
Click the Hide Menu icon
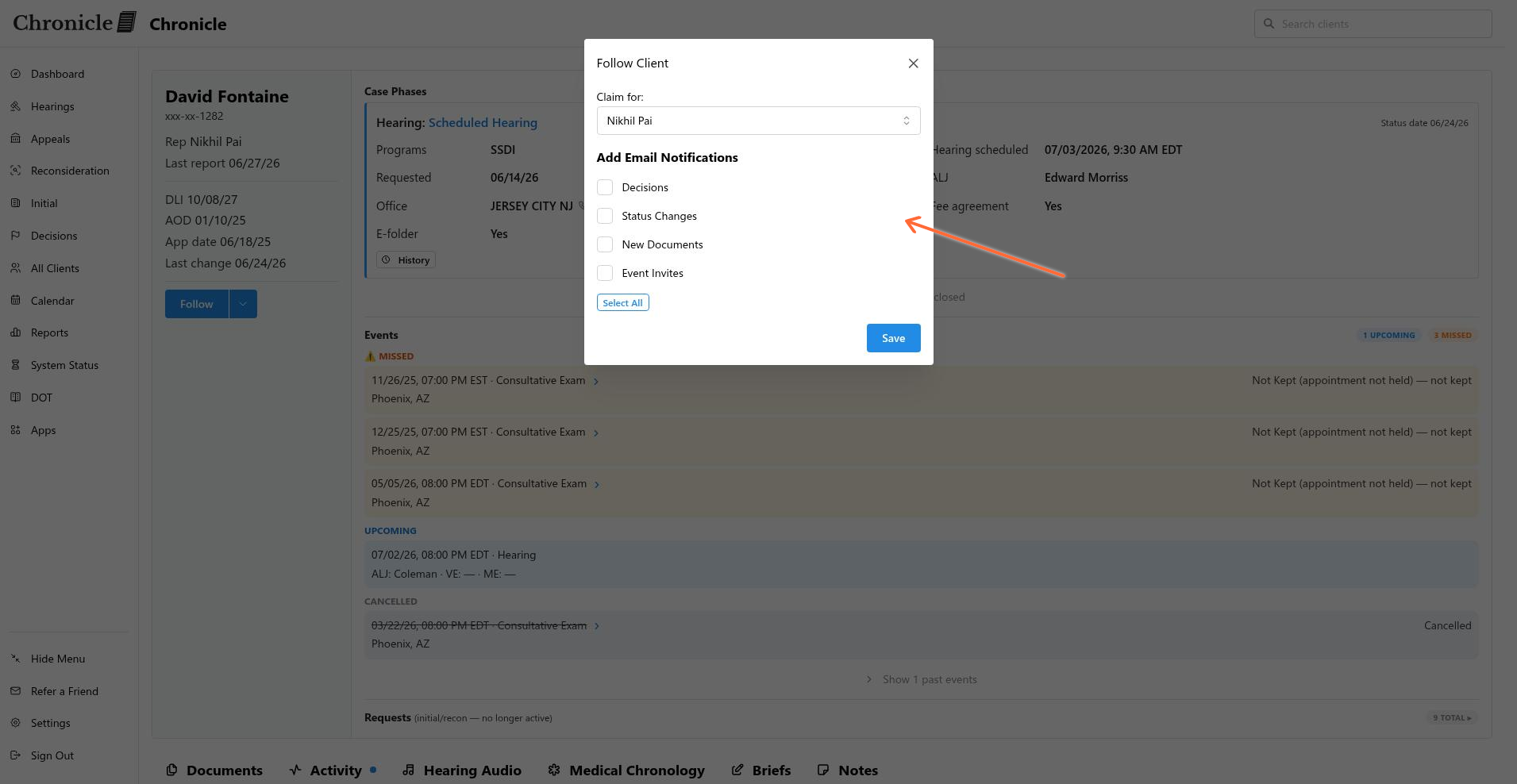click(16, 659)
